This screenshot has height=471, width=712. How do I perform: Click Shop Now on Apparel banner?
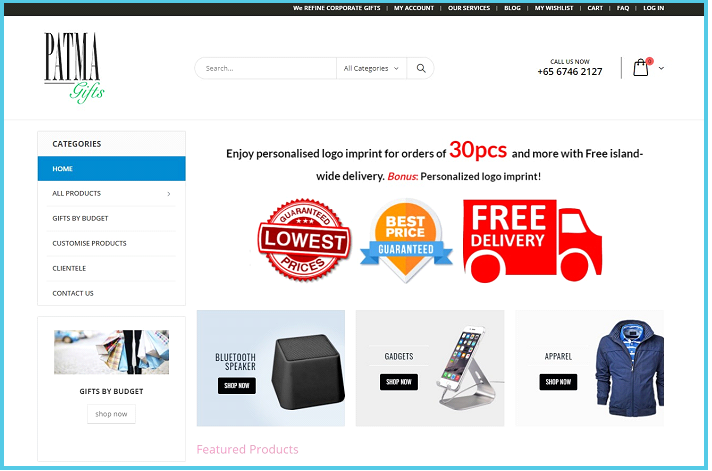(558, 382)
